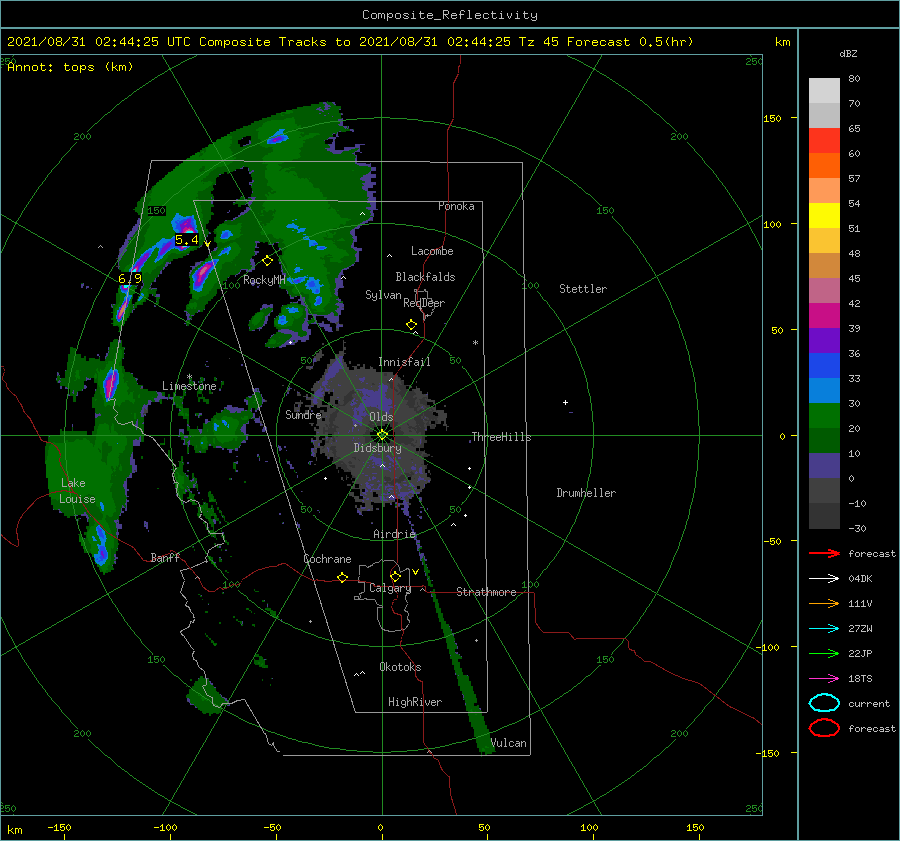
Task: Click the orange 60 dBZ color band
Action: click(x=824, y=166)
